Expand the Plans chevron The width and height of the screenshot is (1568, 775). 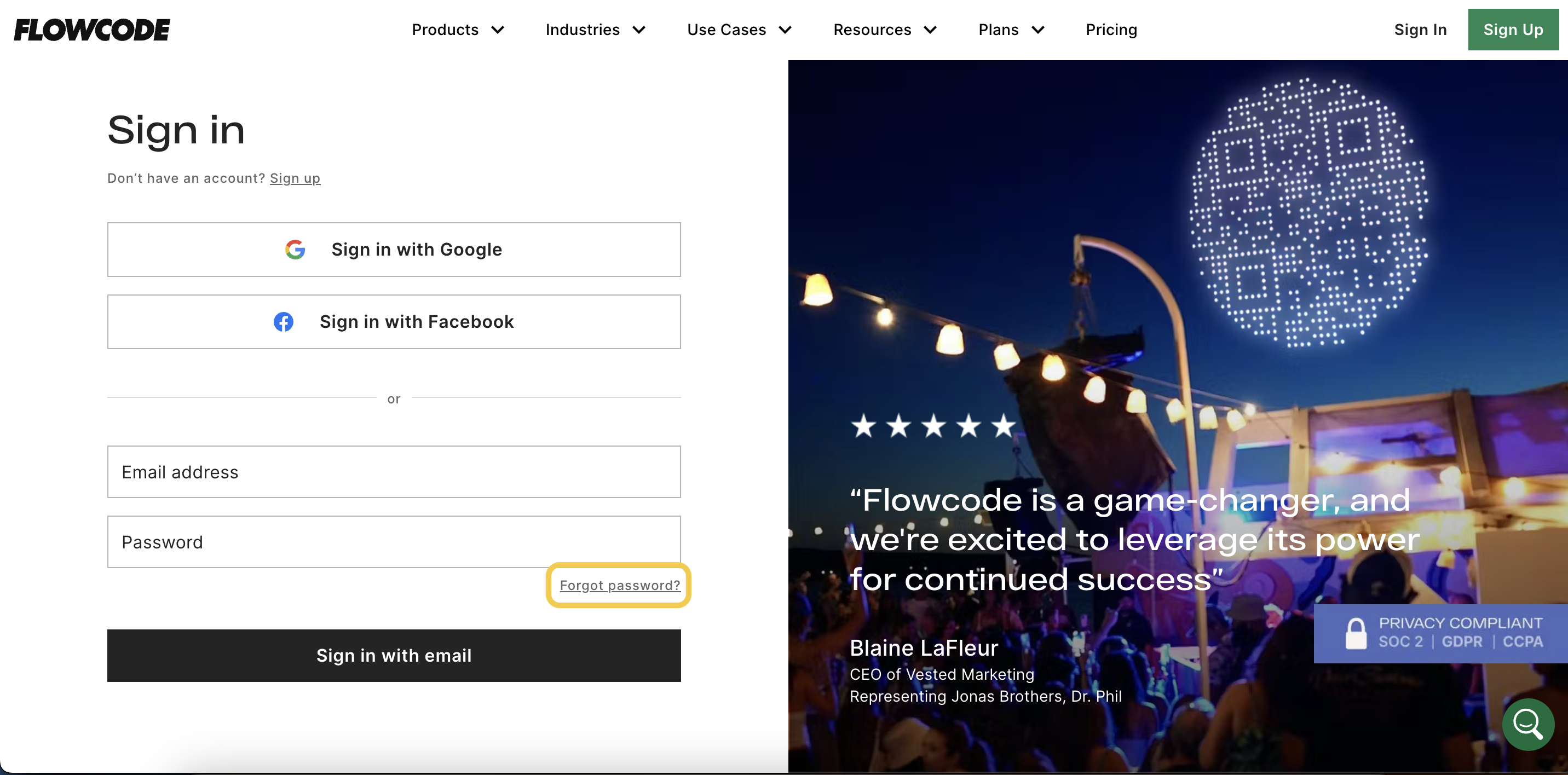click(x=1038, y=30)
